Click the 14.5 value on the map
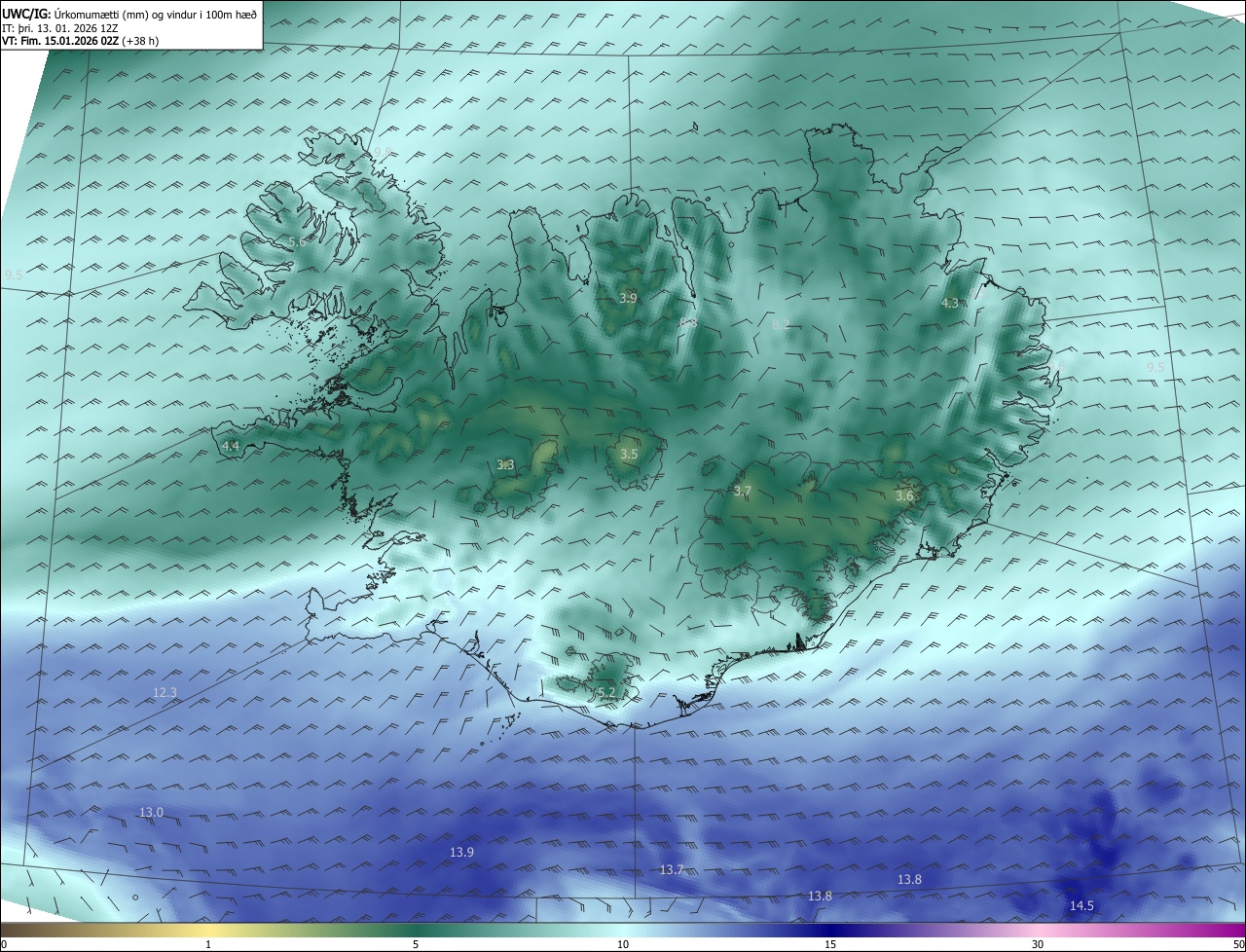1246x952 pixels. (x=1081, y=905)
